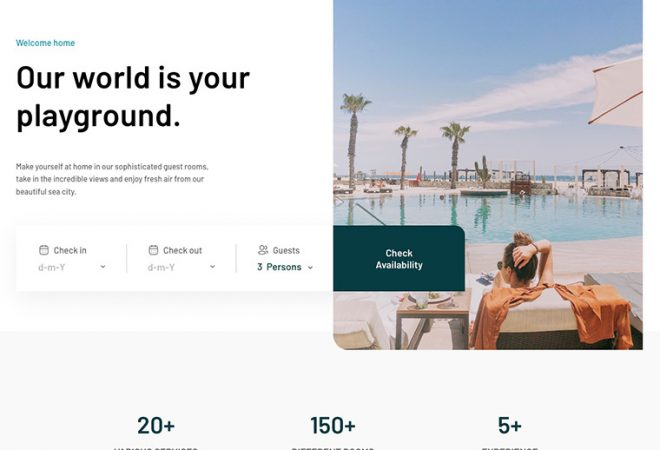Click the 3 Persons value text
The height and width of the screenshot is (450, 660).
coord(279,267)
